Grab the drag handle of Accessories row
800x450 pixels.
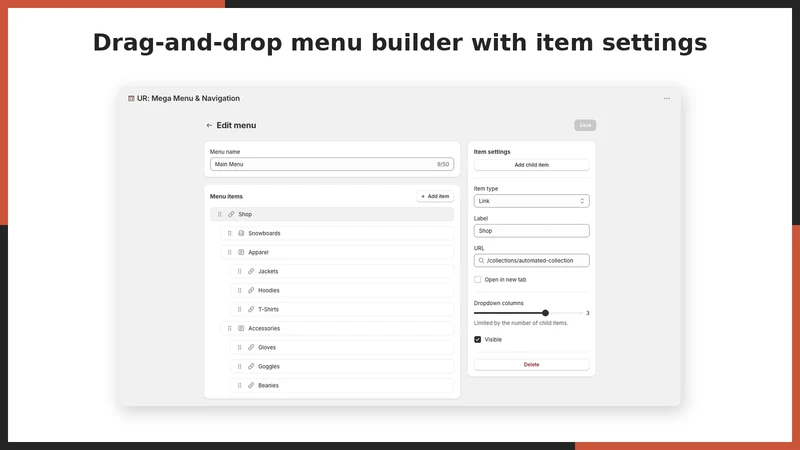[x=230, y=328]
